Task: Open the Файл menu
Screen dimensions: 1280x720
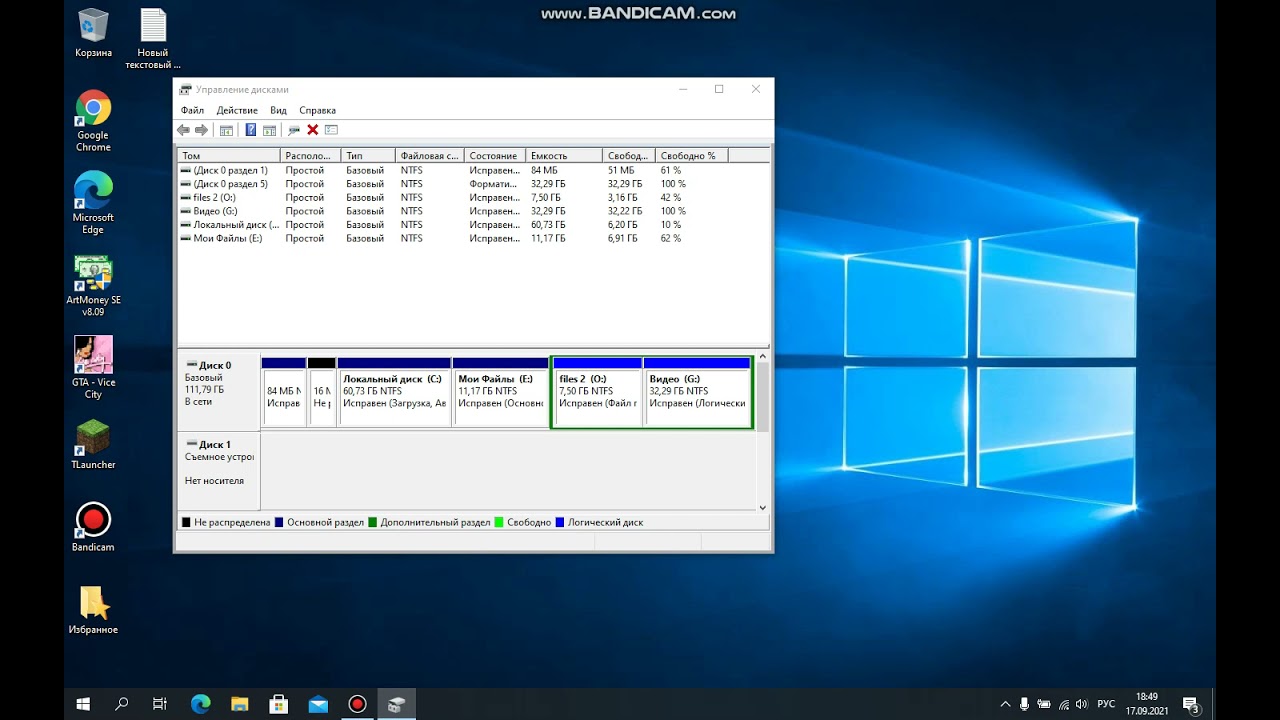Action: pos(192,110)
